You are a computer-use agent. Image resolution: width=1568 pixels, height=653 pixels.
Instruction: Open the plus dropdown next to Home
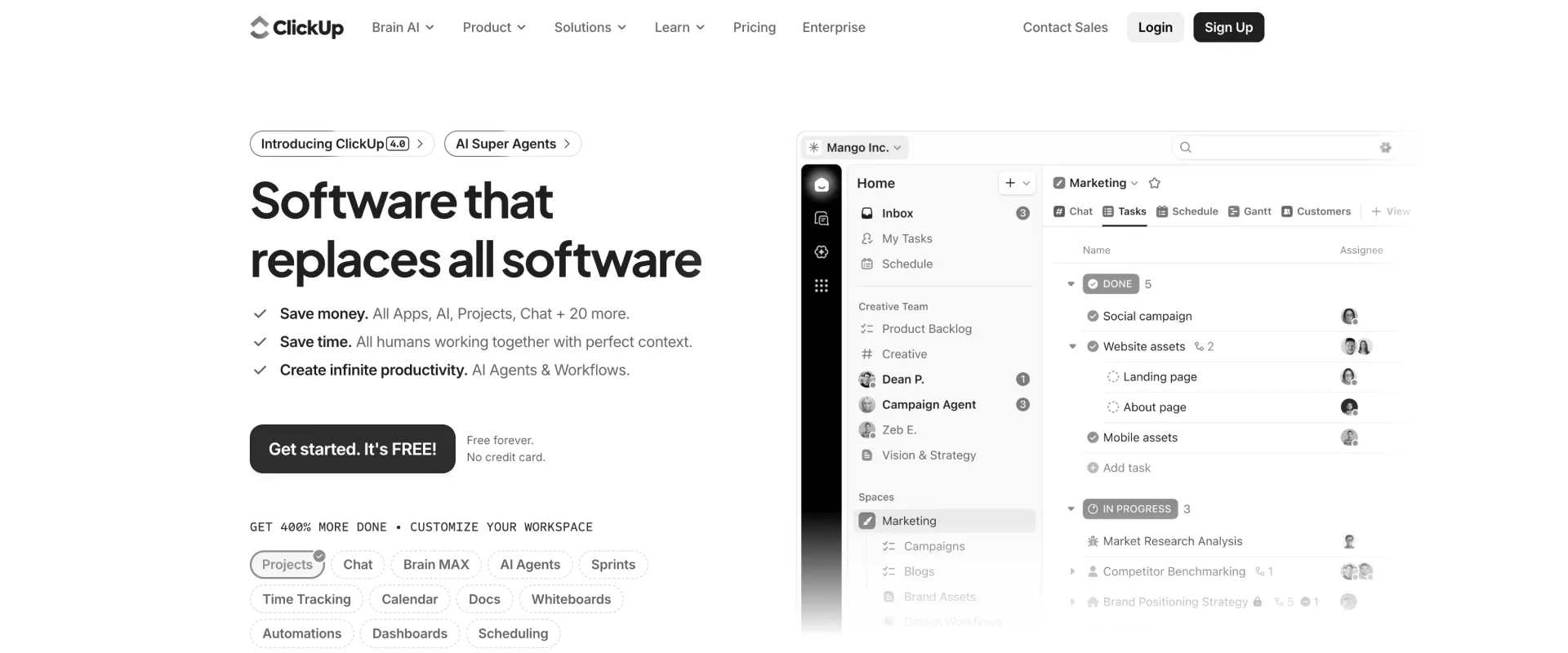[1018, 183]
